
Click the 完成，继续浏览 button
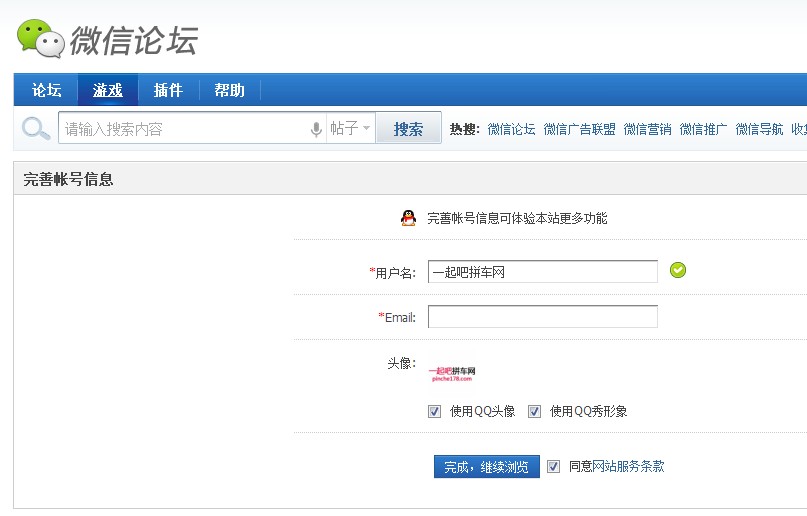tap(486, 467)
